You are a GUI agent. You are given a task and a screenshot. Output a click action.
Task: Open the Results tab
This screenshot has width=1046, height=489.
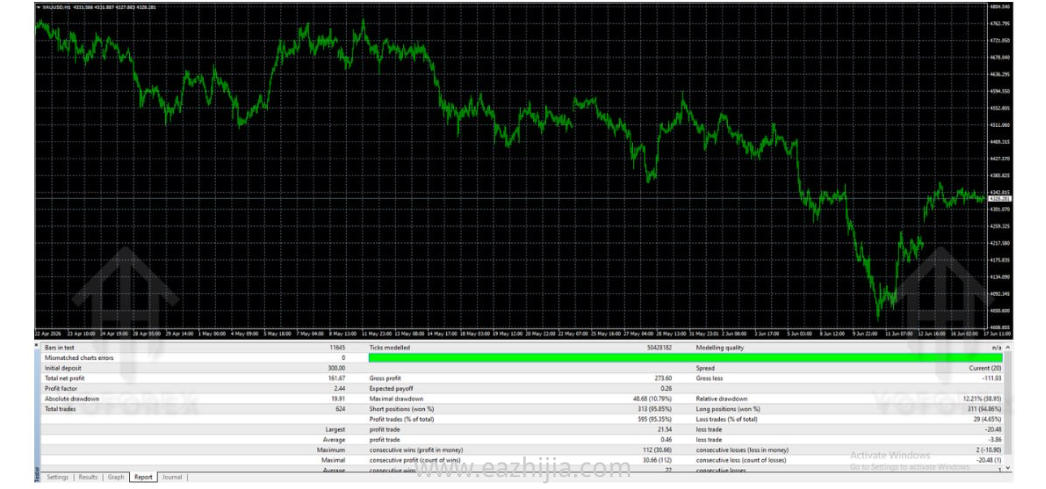point(88,477)
